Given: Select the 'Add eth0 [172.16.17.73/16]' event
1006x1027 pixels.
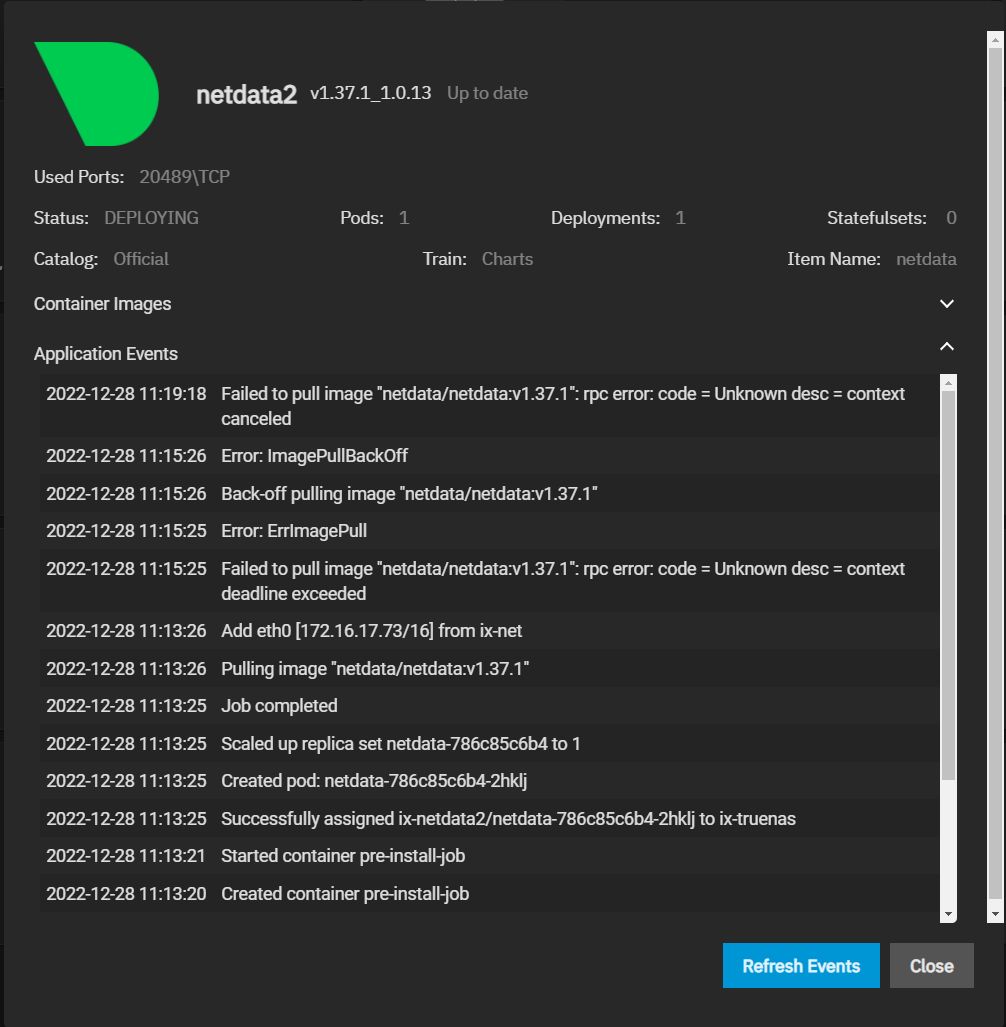Looking at the screenshot, I should tap(489, 631).
